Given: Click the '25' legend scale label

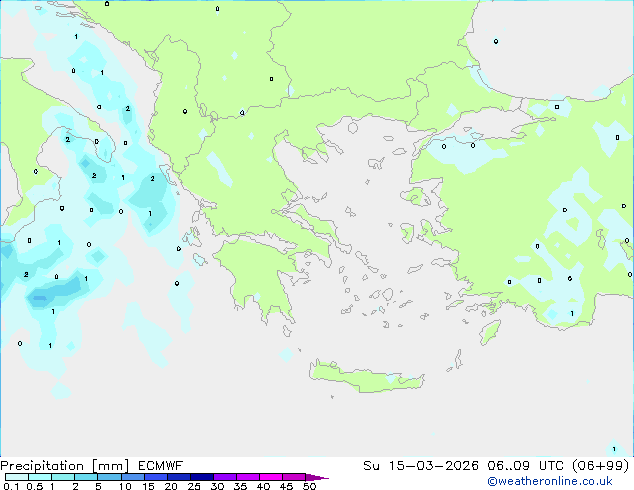Looking at the screenshot, I should pos(194,486).
